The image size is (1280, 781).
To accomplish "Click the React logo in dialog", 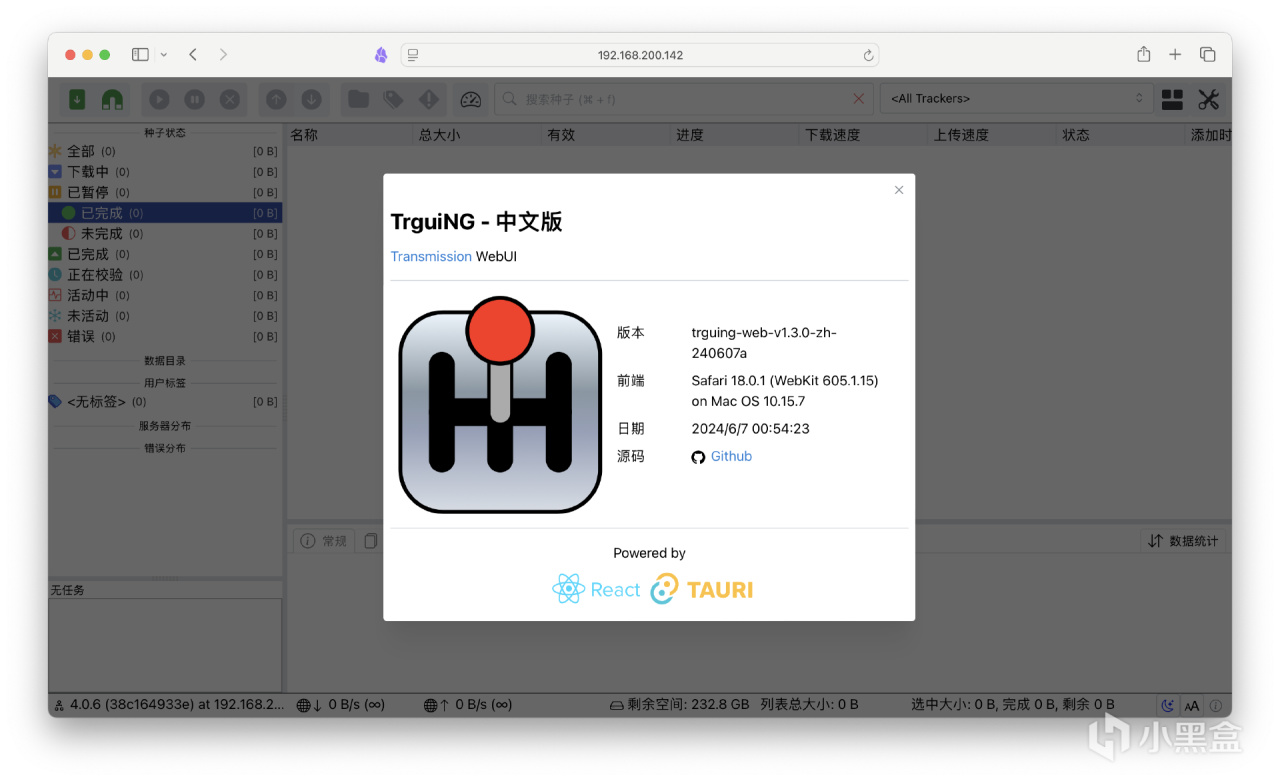I will 596,589.
